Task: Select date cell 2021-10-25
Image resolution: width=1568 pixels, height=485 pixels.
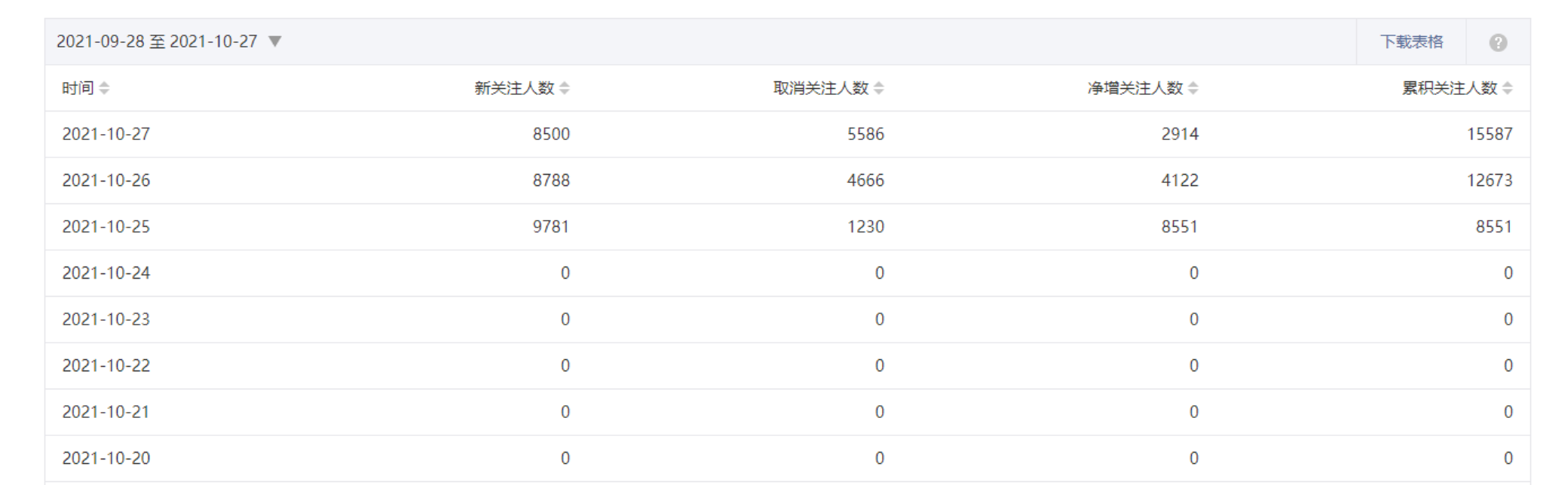Action: pos(106,227)
